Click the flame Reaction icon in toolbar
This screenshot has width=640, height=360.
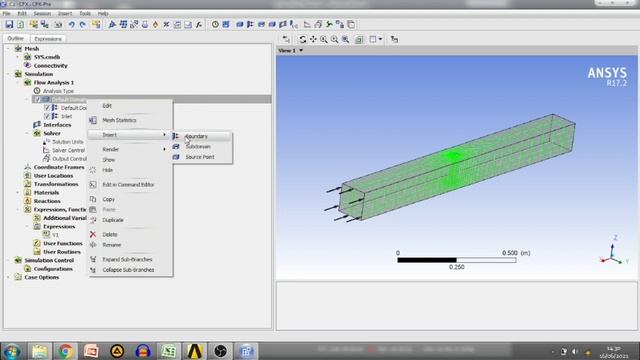156,24
